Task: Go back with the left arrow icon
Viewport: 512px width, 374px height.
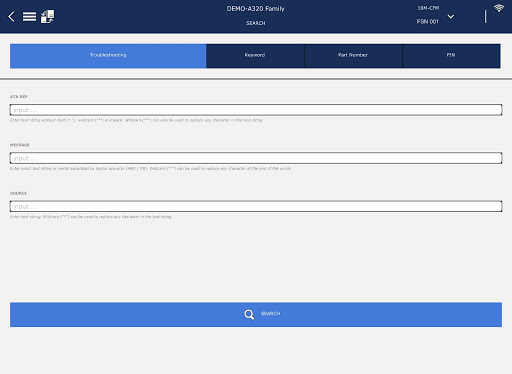Action: tap(11, 16)
